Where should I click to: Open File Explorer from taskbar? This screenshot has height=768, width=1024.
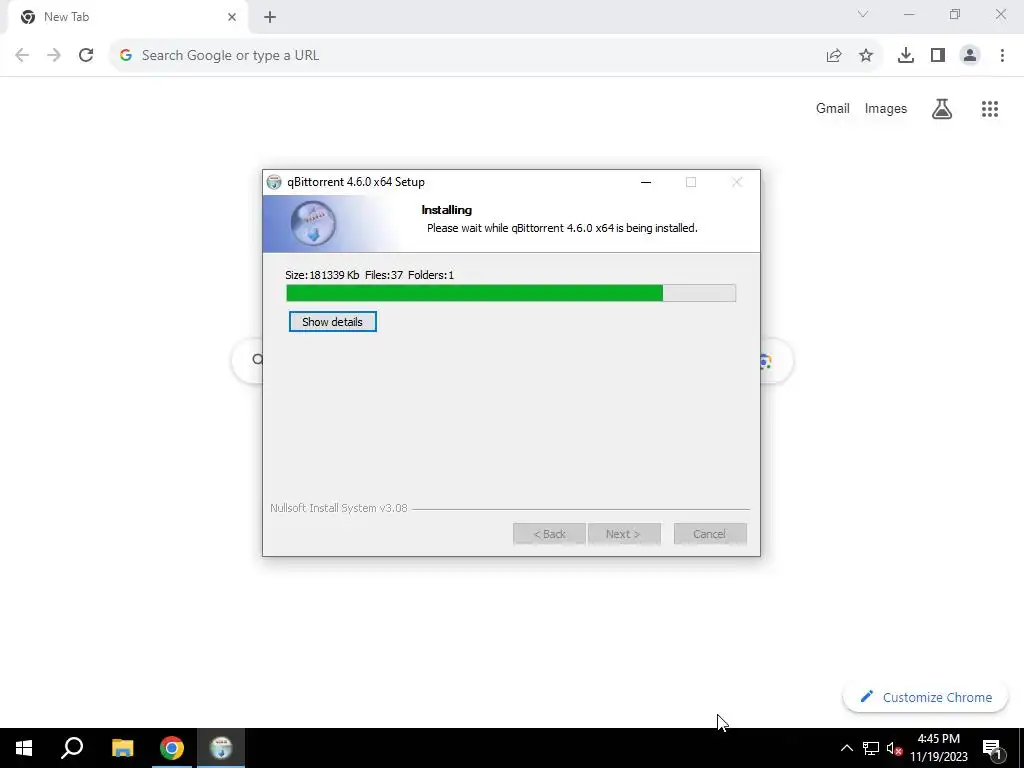122,748
